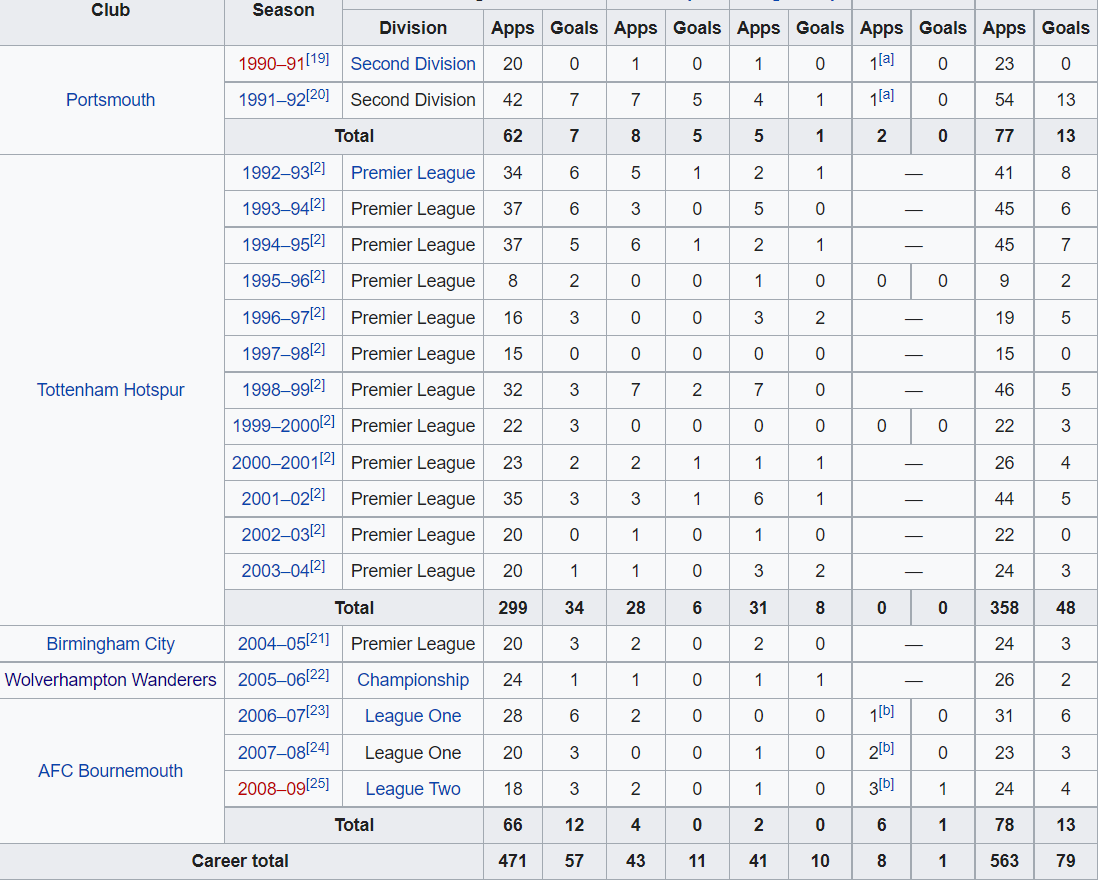
Task: Select Premier League text in 2004–05 row
Action: 413,644
